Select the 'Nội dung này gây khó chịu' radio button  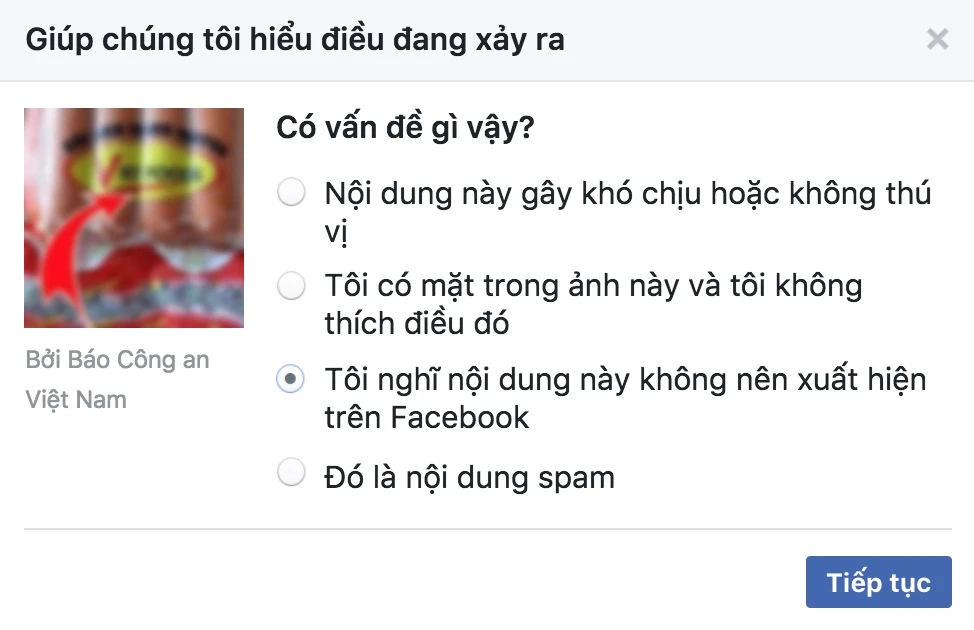(291, 192)
